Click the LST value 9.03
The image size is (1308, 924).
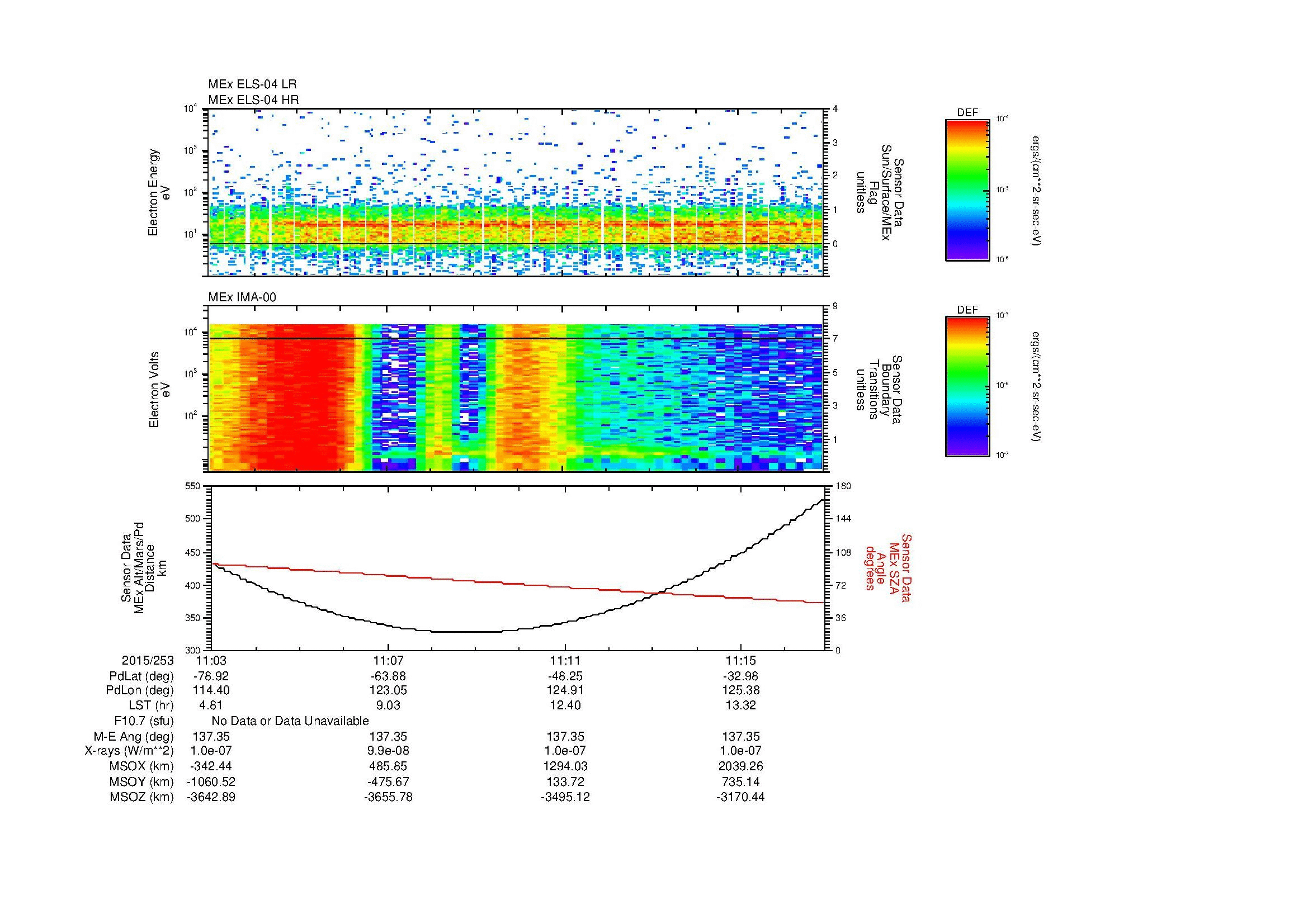[x=389, y=706]
